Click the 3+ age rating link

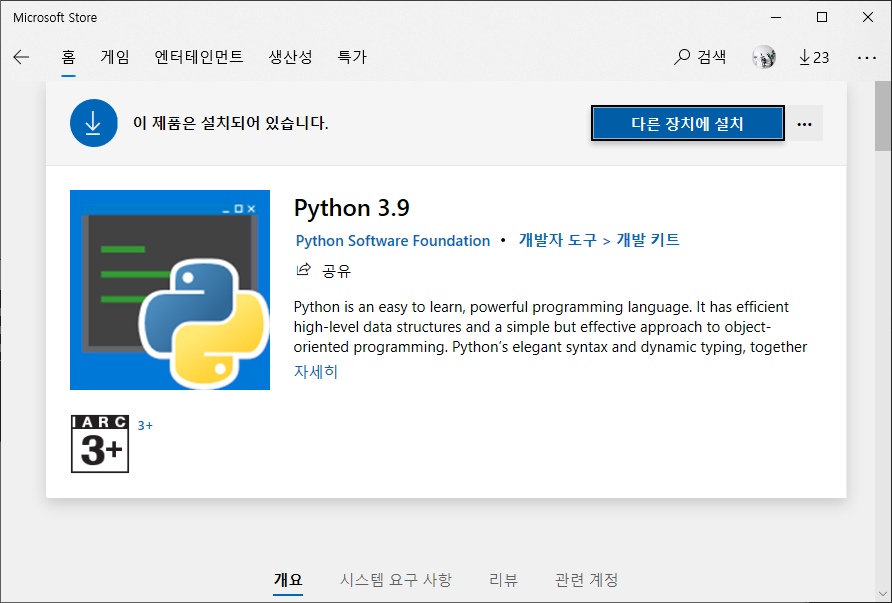145,426
